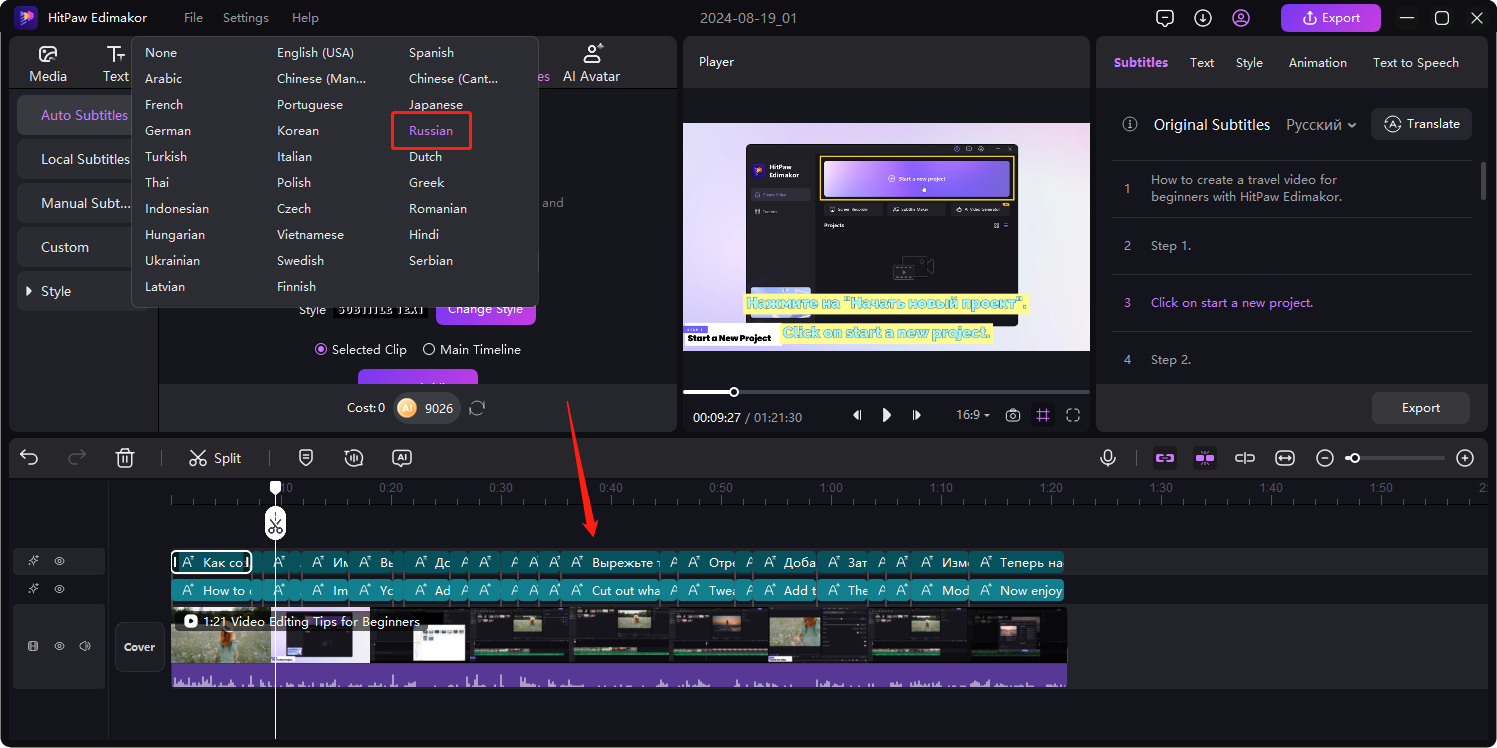Screen dimensions: 1497x748
Task: Open the user account icon in title bar
Action: (x=1241, y=18)
